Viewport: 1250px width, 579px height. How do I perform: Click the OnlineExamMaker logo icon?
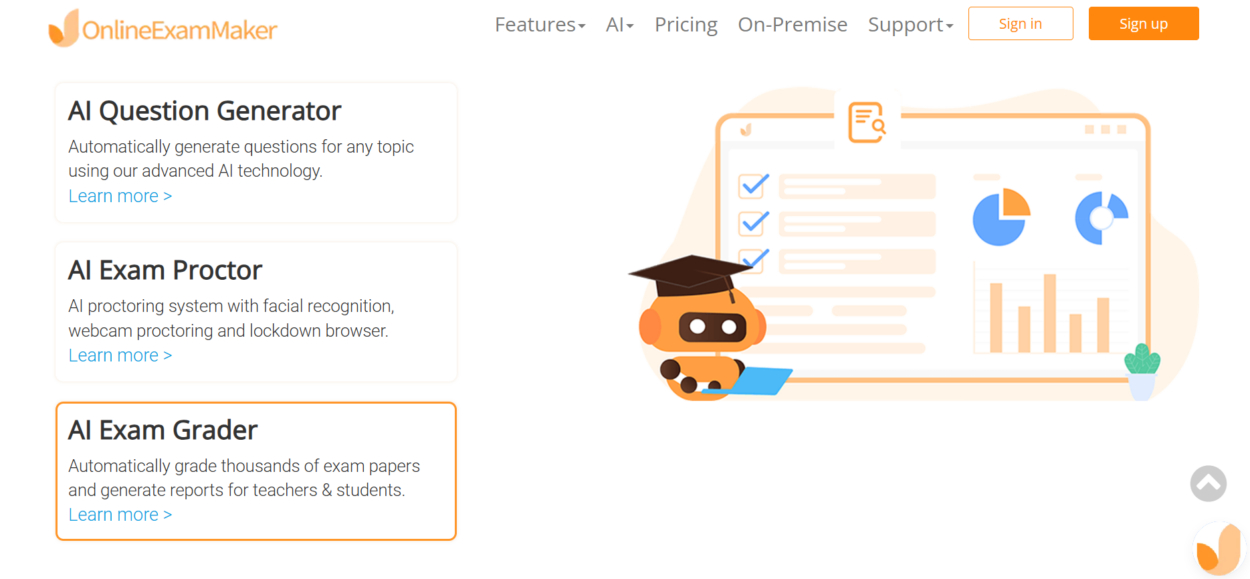pos(62,28)
